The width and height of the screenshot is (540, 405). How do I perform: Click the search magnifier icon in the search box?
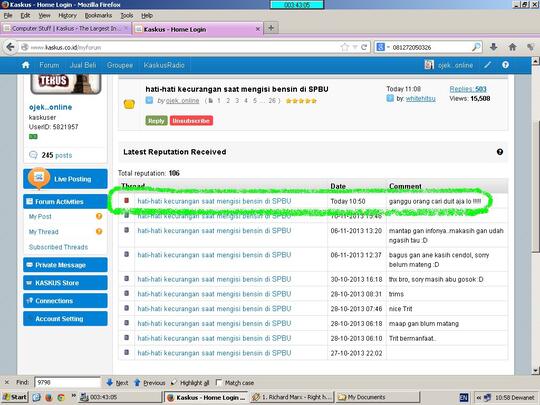(476, 47)
